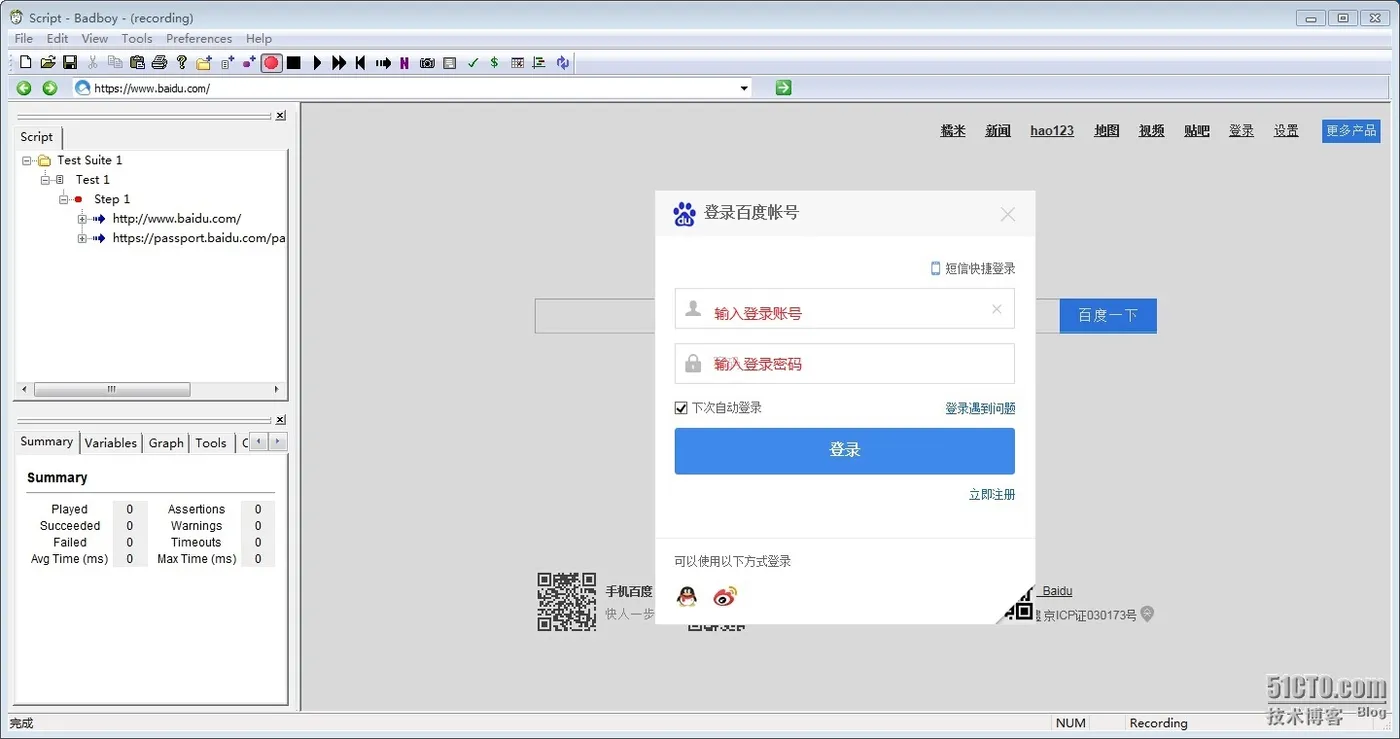Collapse the Test 1 node
The width and height of the screenshot is (1400, 739).
point(45,180)
